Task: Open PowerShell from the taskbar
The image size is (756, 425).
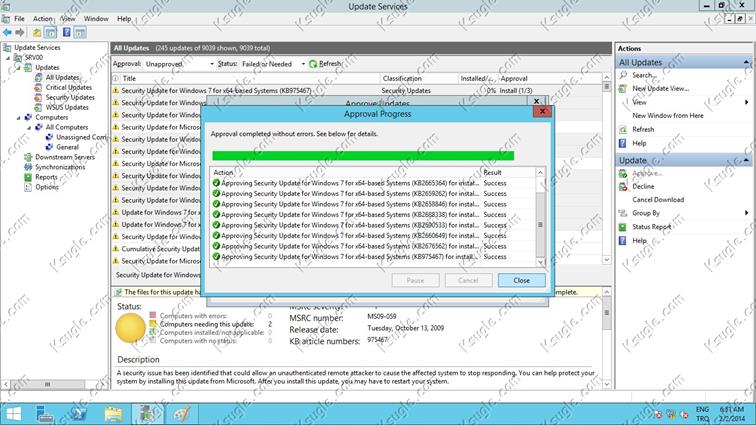Action: coord(78,414)
